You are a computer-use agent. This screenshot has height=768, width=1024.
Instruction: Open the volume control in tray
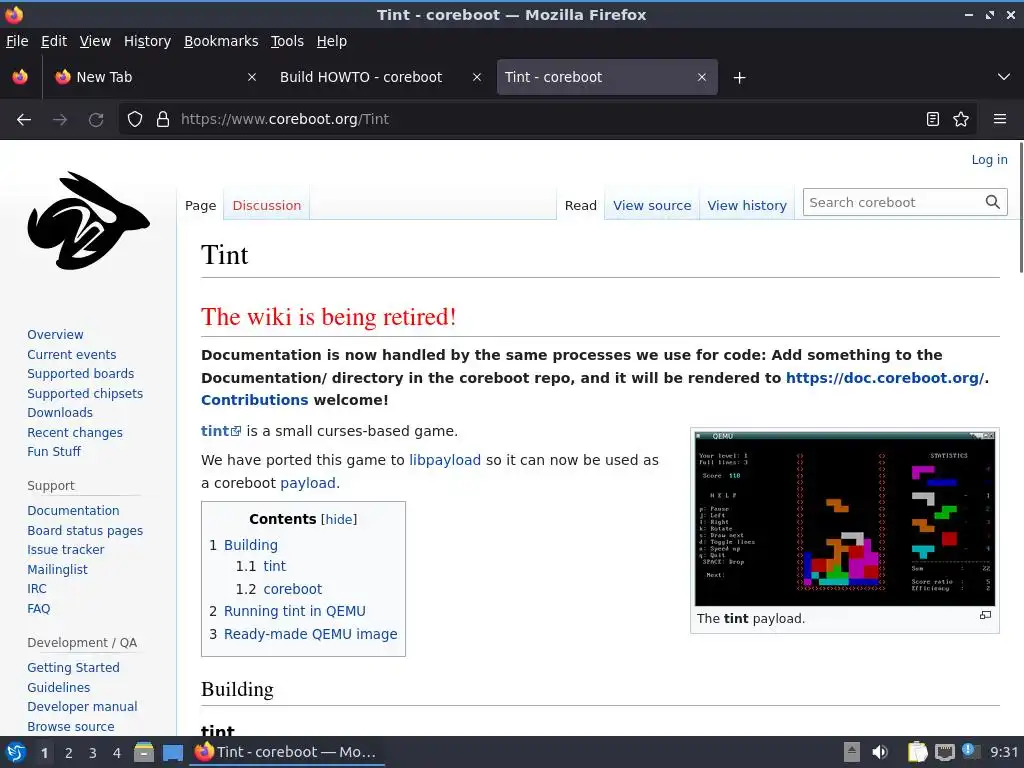880,752
